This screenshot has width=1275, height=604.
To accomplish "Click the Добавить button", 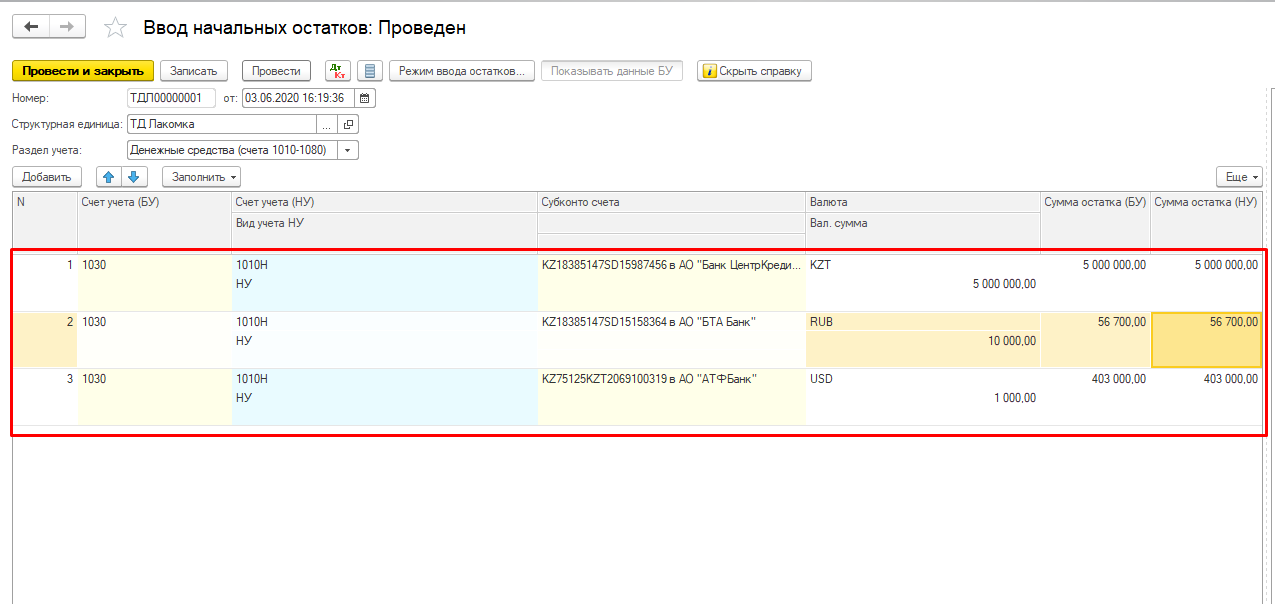I will click(x=46, y=177).
